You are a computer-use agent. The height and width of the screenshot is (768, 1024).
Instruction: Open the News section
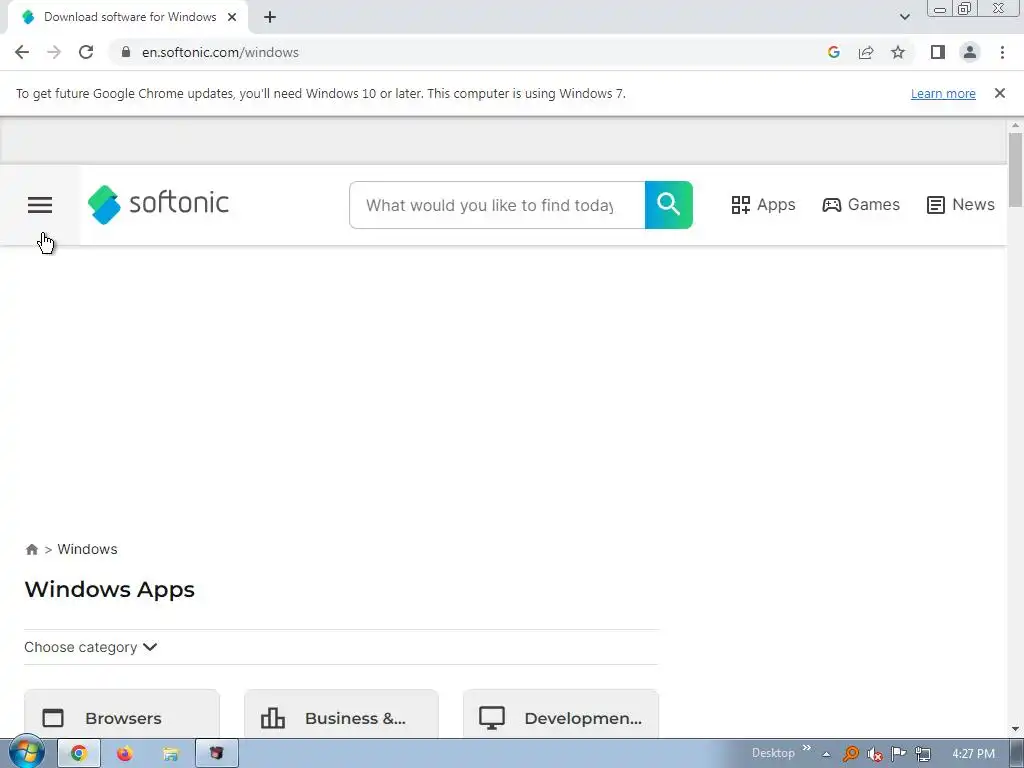(961, 205)
